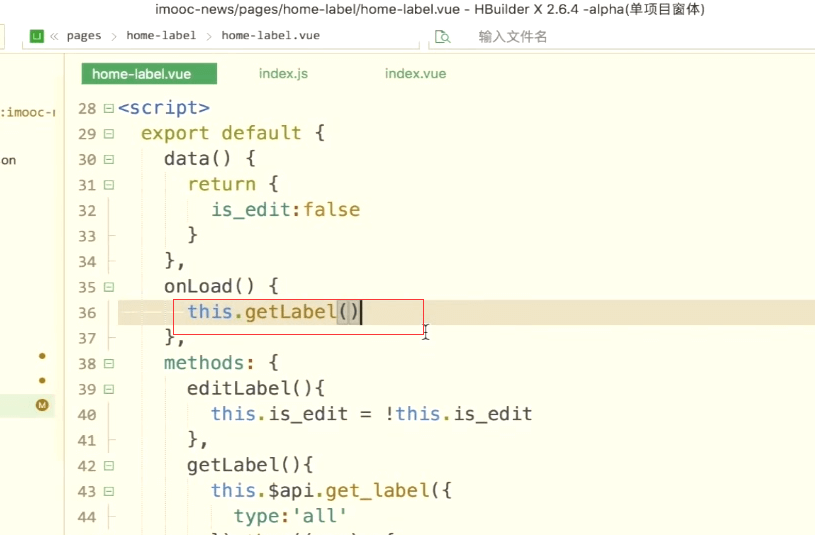
Task: Click the methods keyword on line 38
Action: pos(204,363)
